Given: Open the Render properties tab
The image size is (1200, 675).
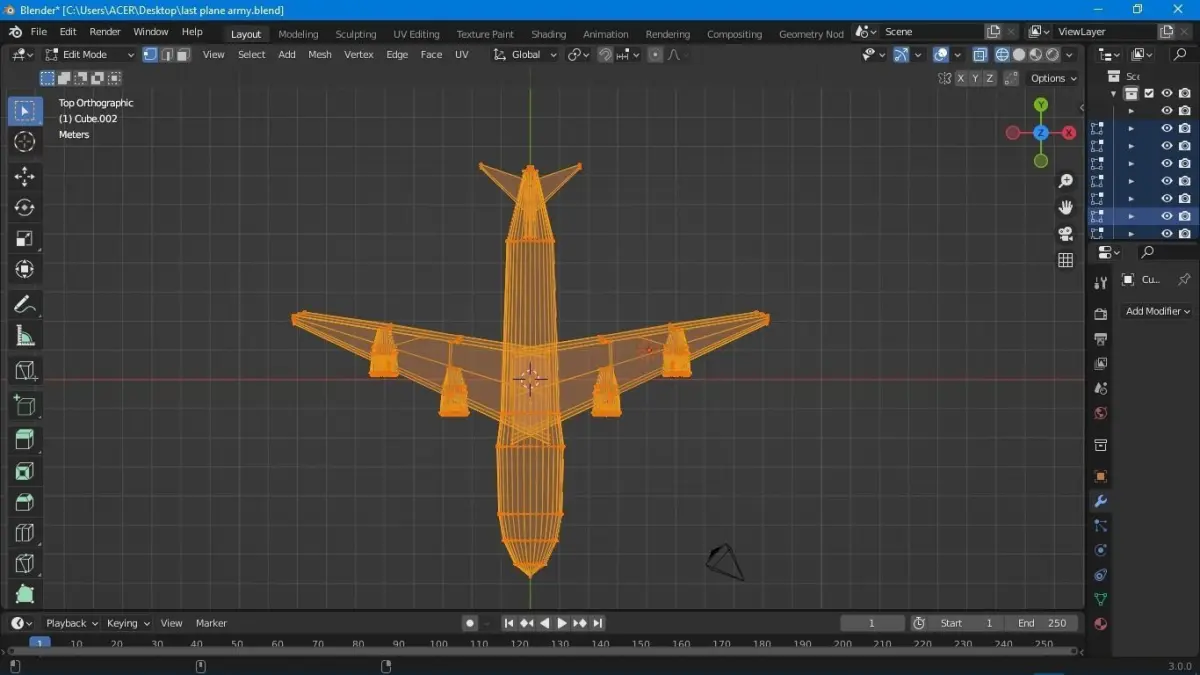Looking at the screenshot, I should 1101,314.
